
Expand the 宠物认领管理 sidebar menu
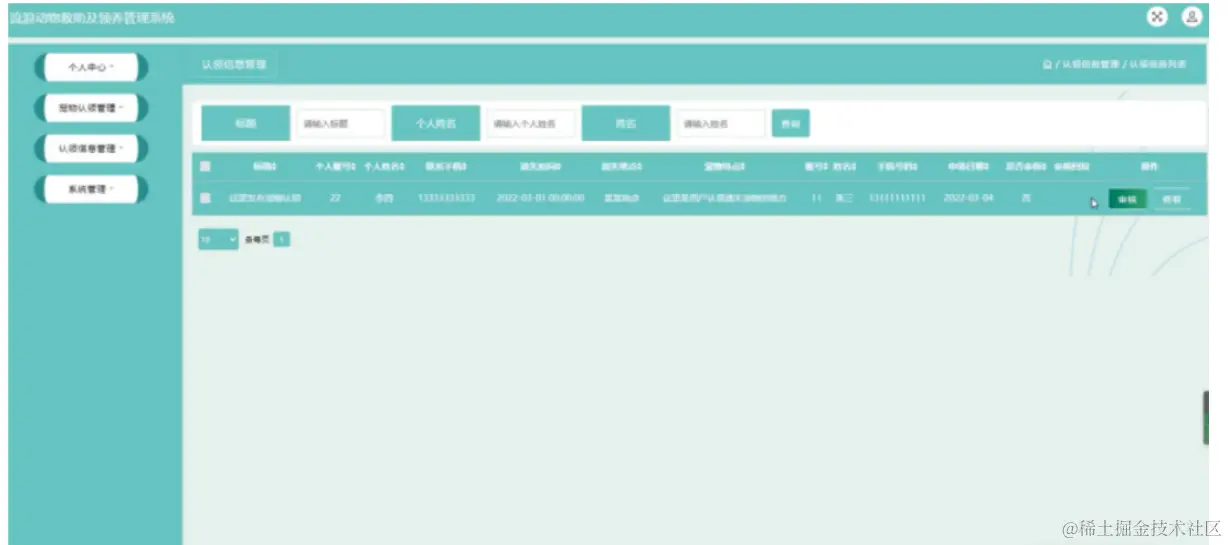tap(91, 108)
